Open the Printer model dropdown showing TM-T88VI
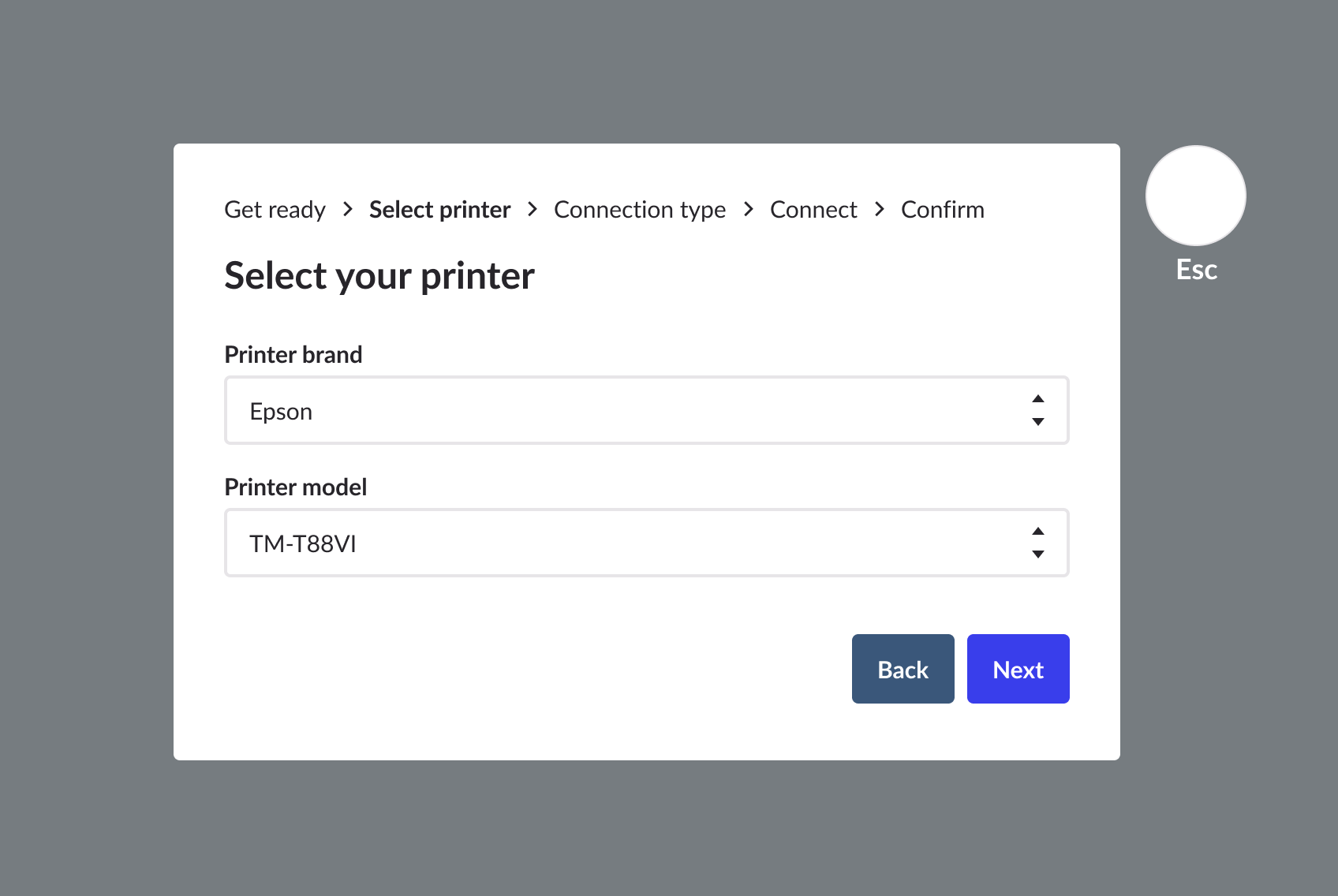The height and width of the screenshot is (896, 1338). pos(631,543)
